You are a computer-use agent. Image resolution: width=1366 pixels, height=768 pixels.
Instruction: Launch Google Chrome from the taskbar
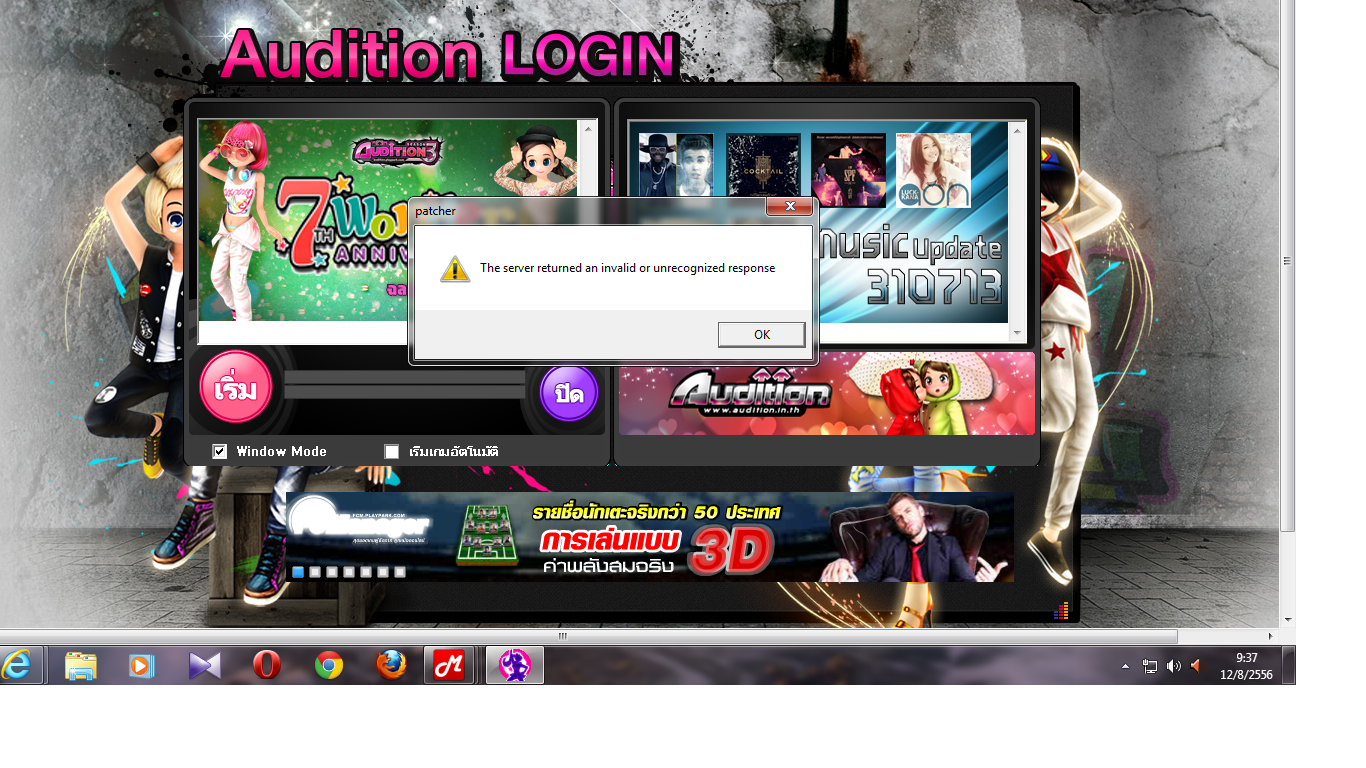pos(328,665)
